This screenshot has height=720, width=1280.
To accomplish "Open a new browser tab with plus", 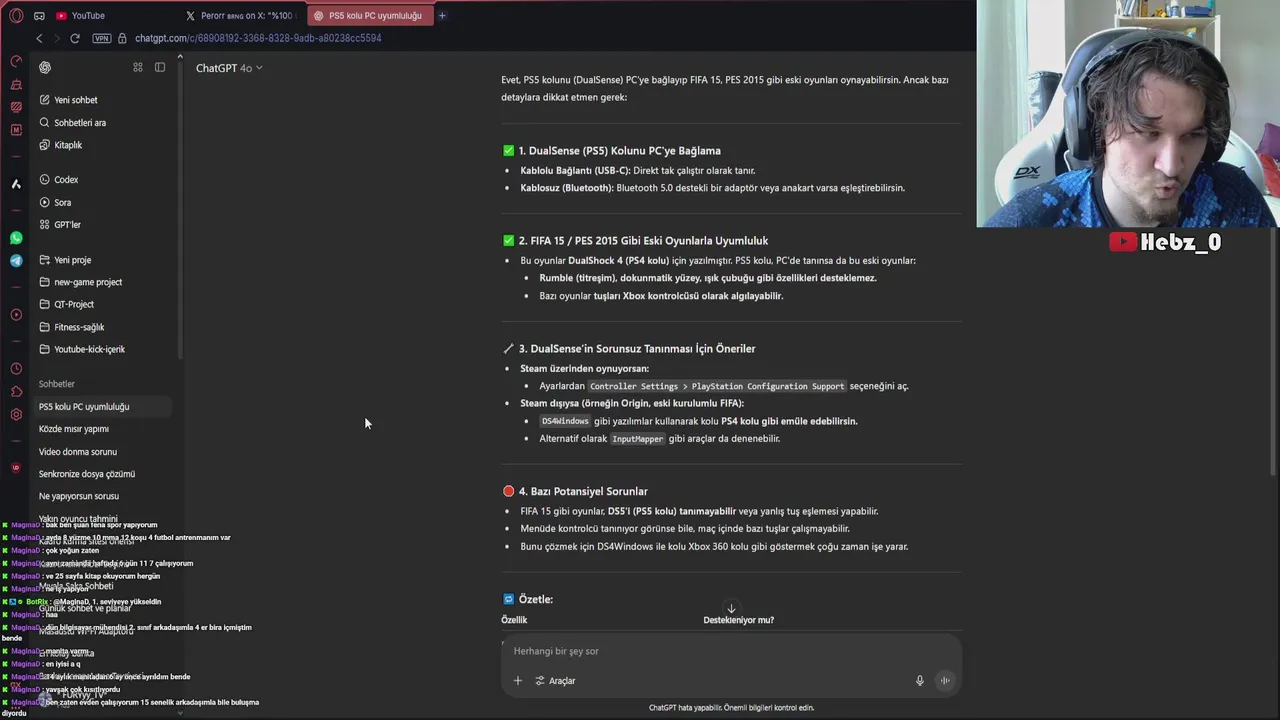I will 442,15.
